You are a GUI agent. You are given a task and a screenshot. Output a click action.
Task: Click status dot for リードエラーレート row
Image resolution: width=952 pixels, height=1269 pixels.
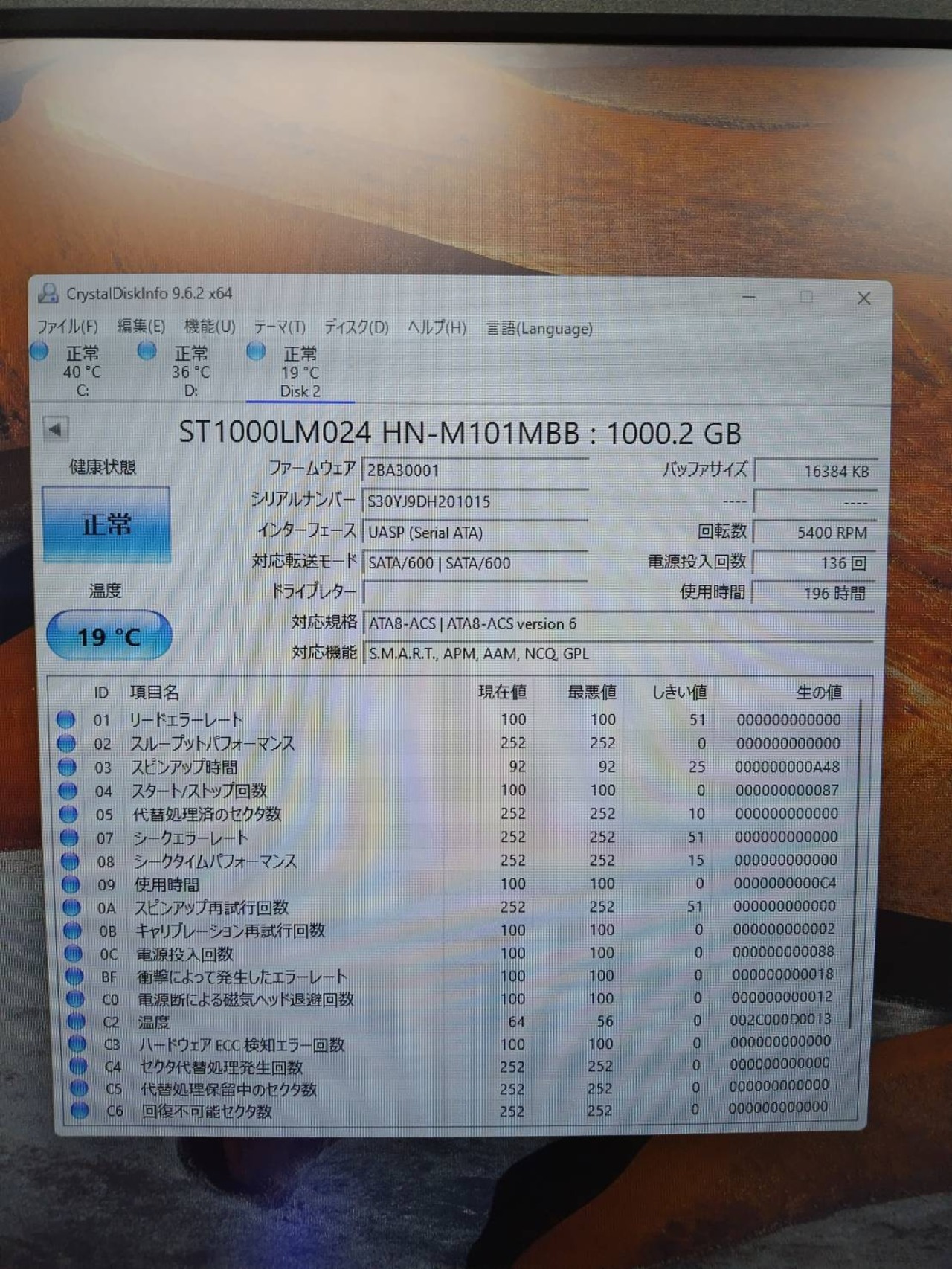pos(66,719)
